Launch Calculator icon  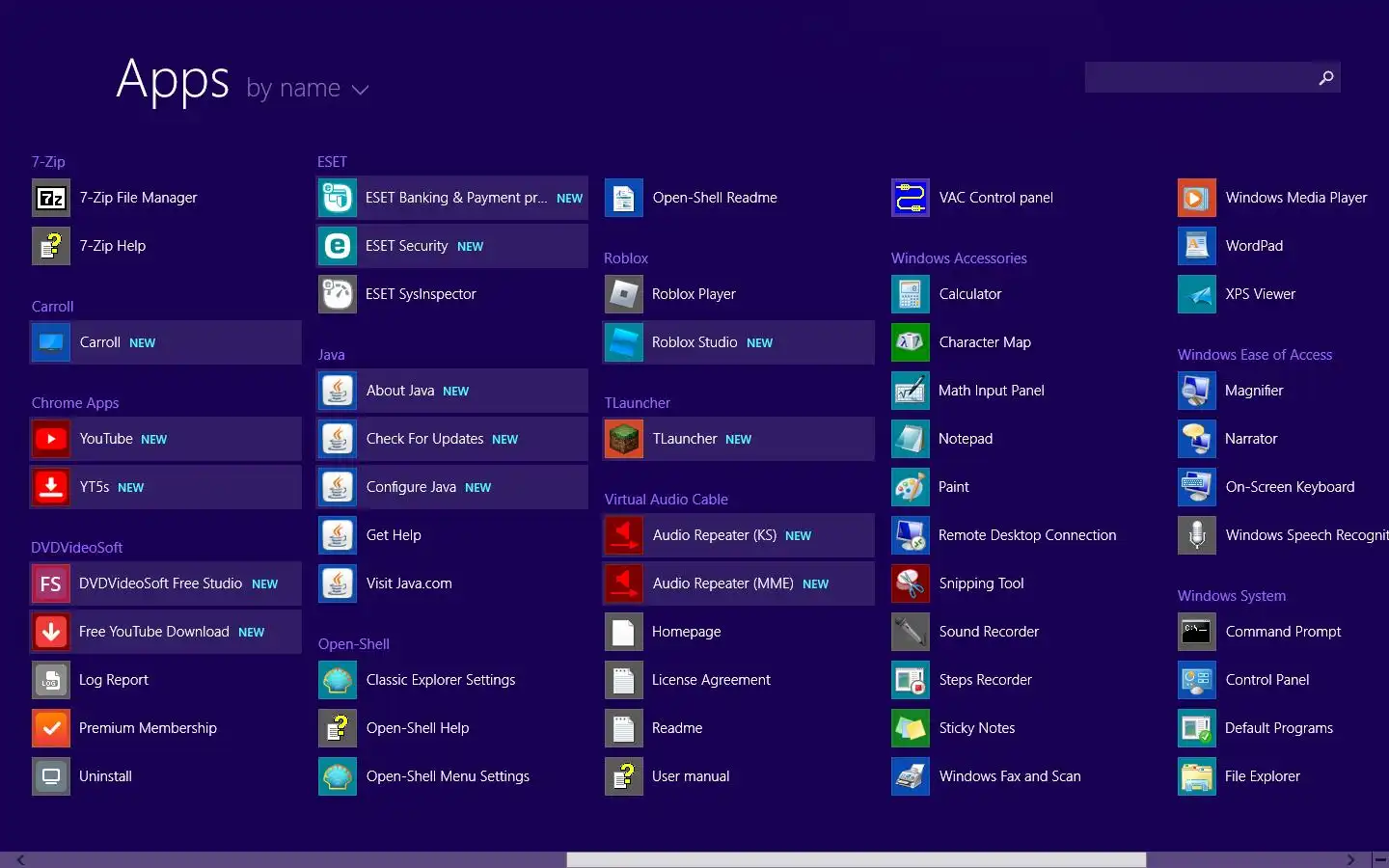pyautogui.click(x=911, y=294)
